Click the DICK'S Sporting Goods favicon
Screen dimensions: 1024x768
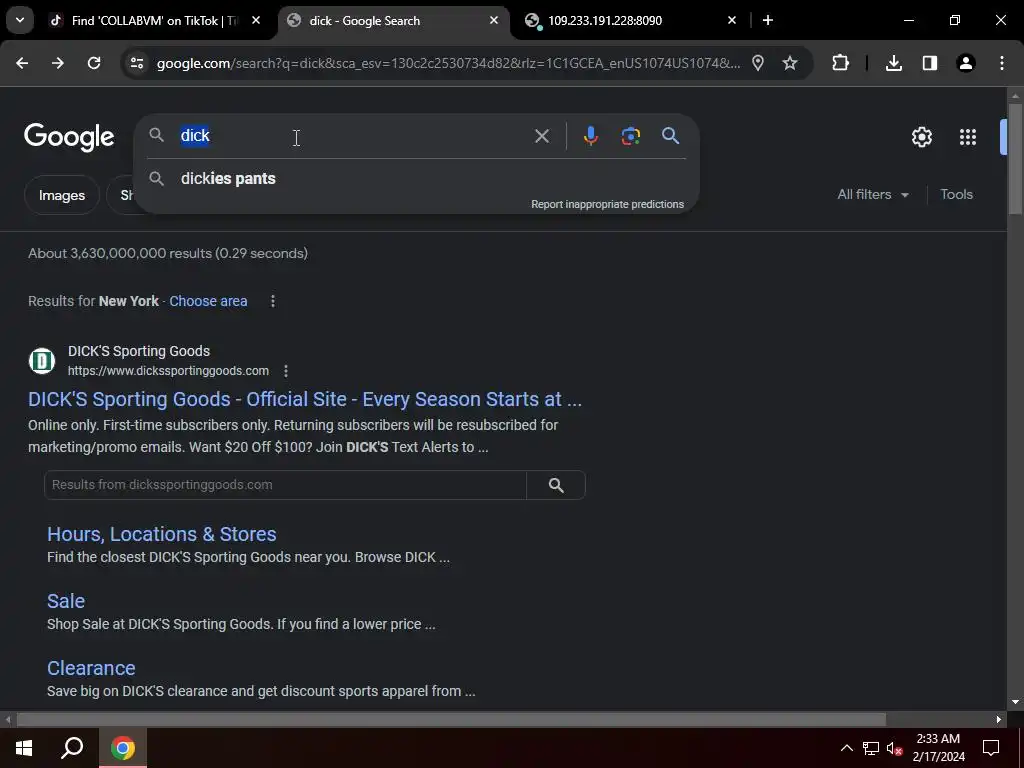click(x=42, y=360)
